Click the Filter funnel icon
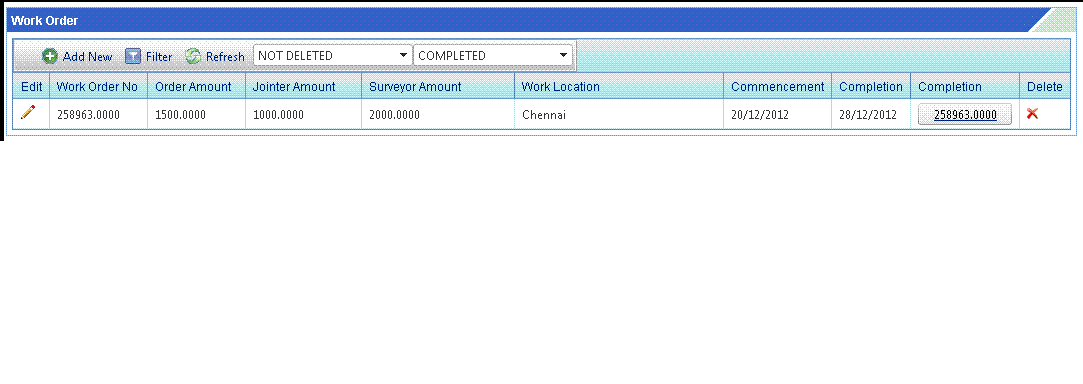This screenshot has width=1083, height=384. [133, 56]
